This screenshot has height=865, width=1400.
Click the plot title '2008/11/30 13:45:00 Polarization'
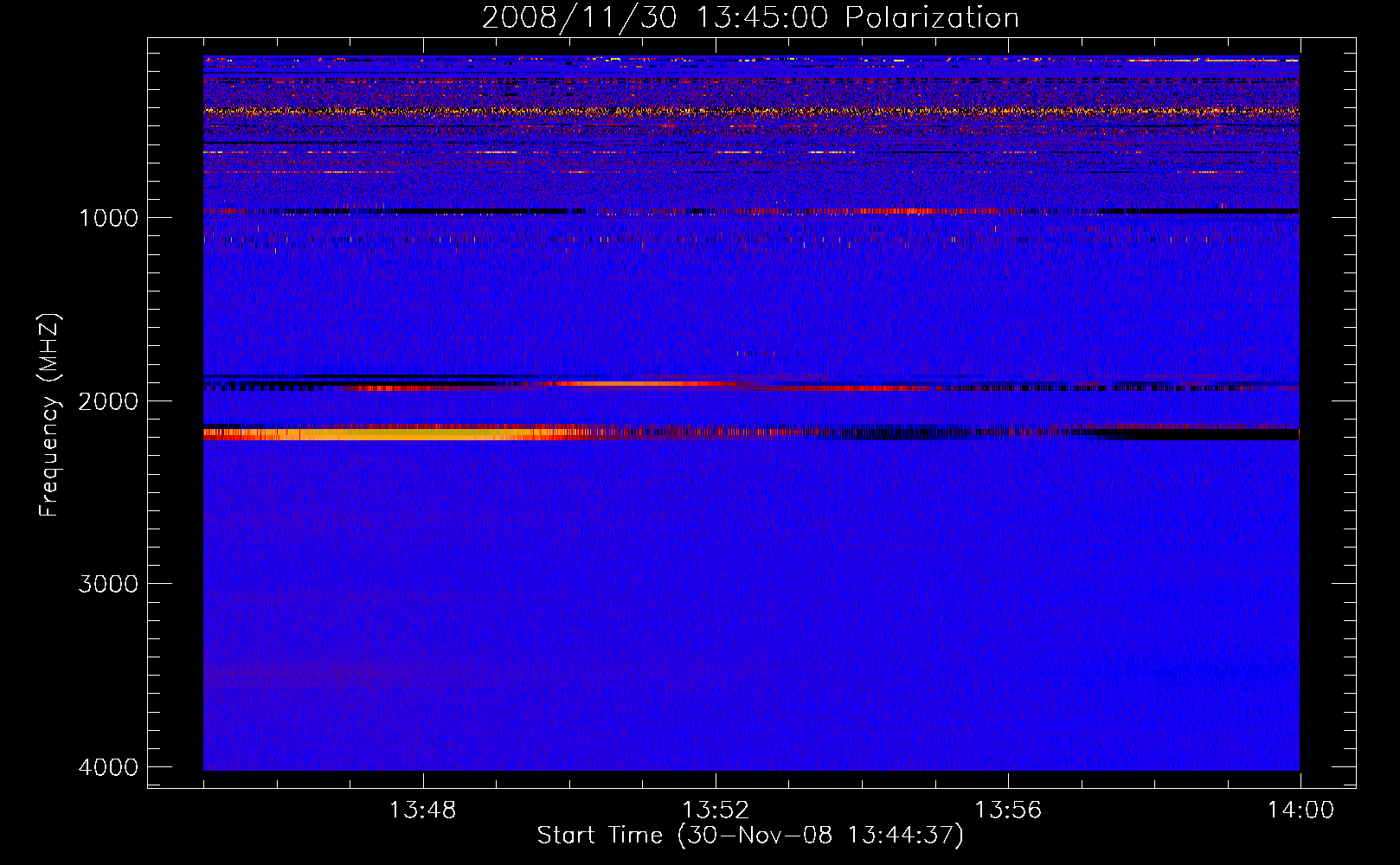(750, 17)
